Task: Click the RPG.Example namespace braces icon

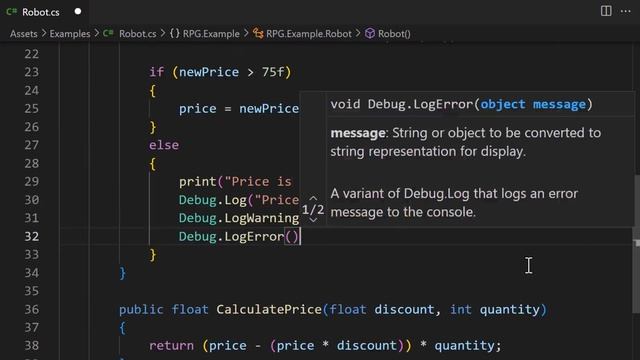Action: point(175,33)
